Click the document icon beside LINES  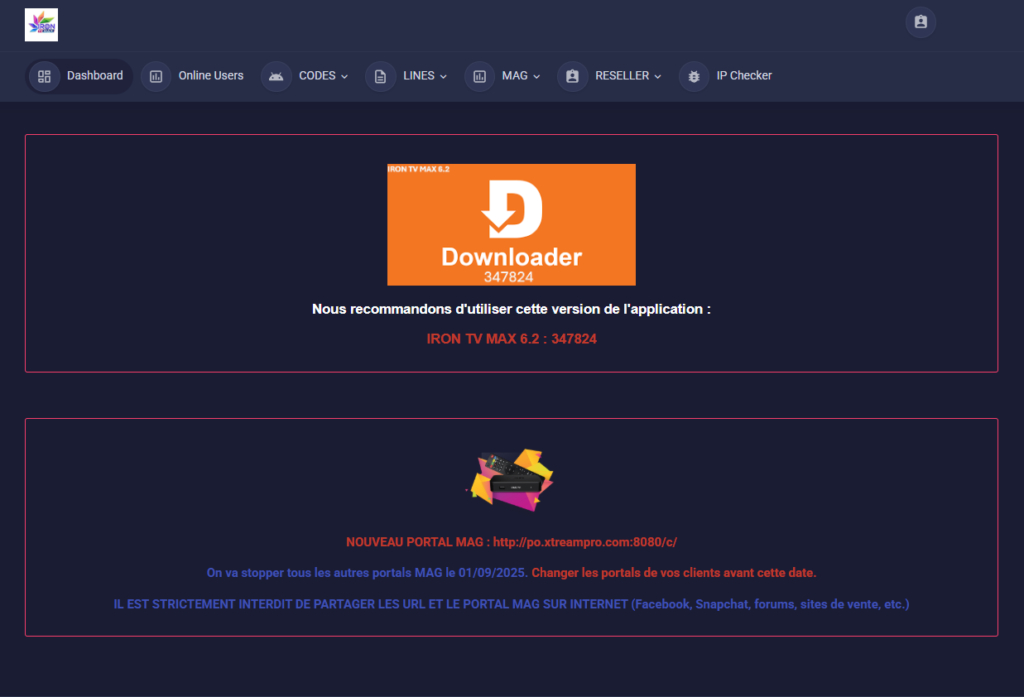[380, 76]
